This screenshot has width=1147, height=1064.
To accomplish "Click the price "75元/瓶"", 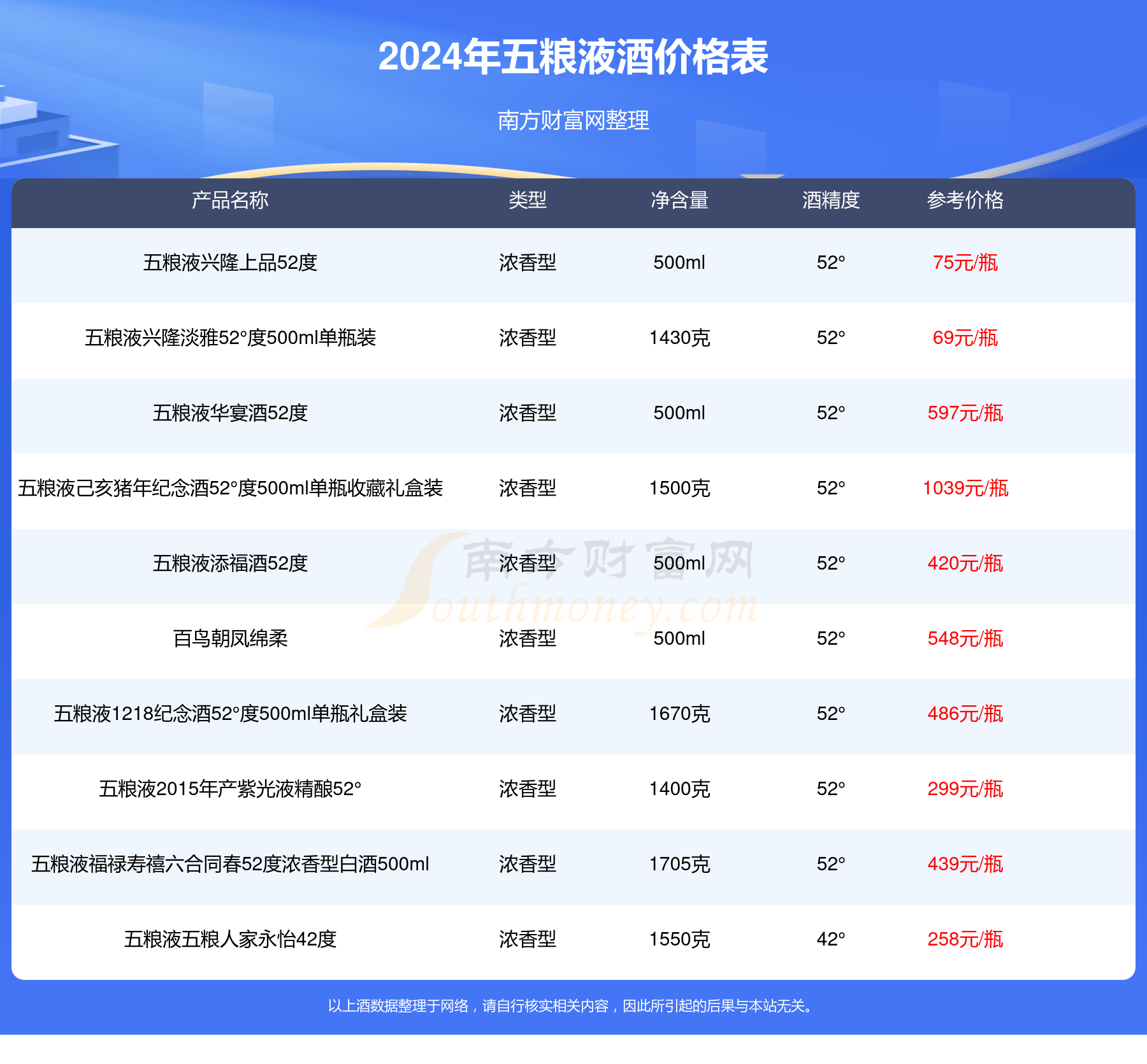I will 965,262.
